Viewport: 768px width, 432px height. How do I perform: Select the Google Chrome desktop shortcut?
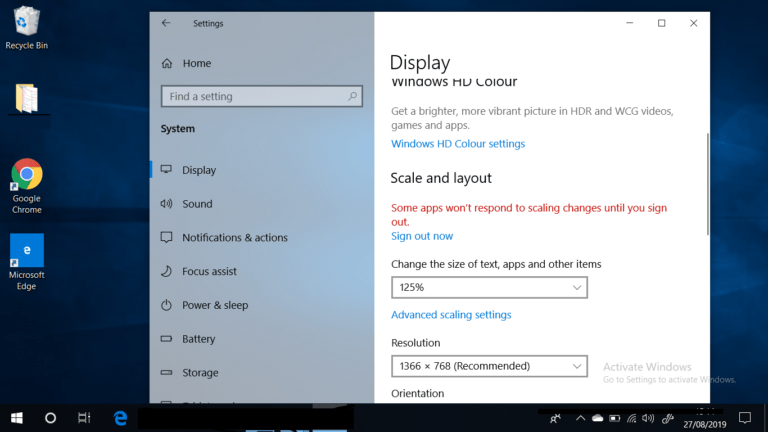coord(26,186)
